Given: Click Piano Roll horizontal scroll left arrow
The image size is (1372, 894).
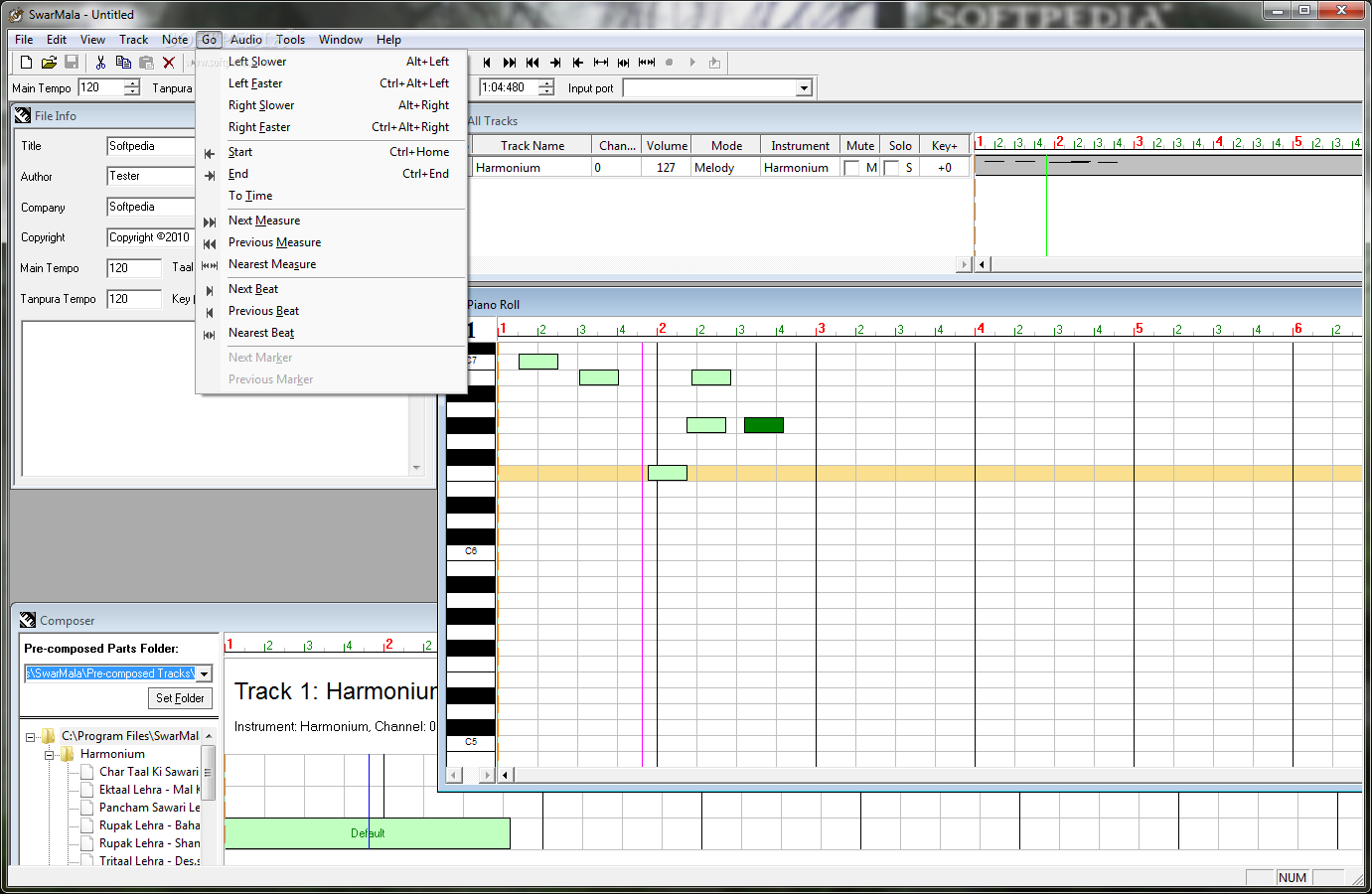Looking at the screenshot, I should [505, 775].
